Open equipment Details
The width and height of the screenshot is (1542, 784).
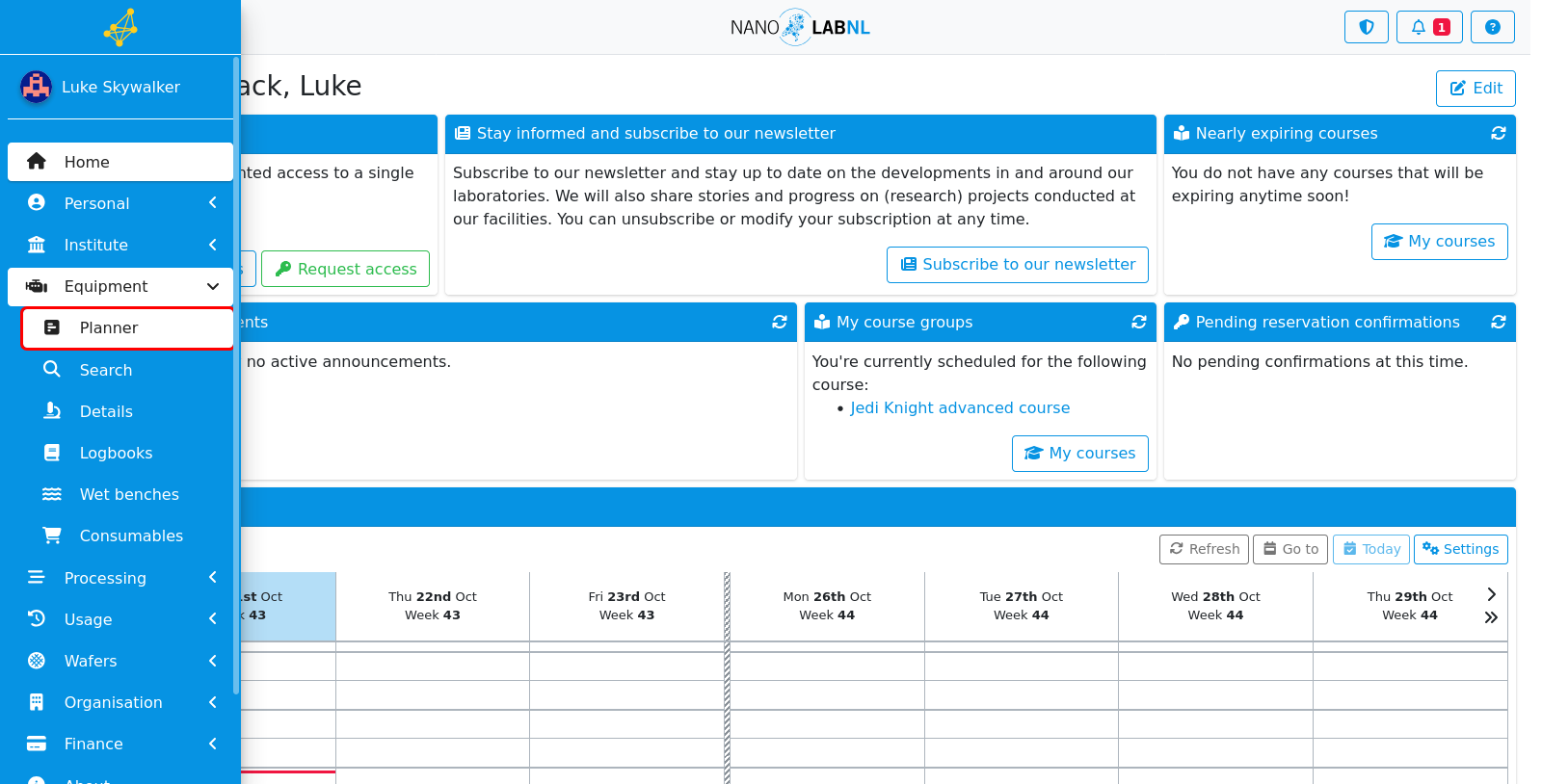click(x=128, y=411)
